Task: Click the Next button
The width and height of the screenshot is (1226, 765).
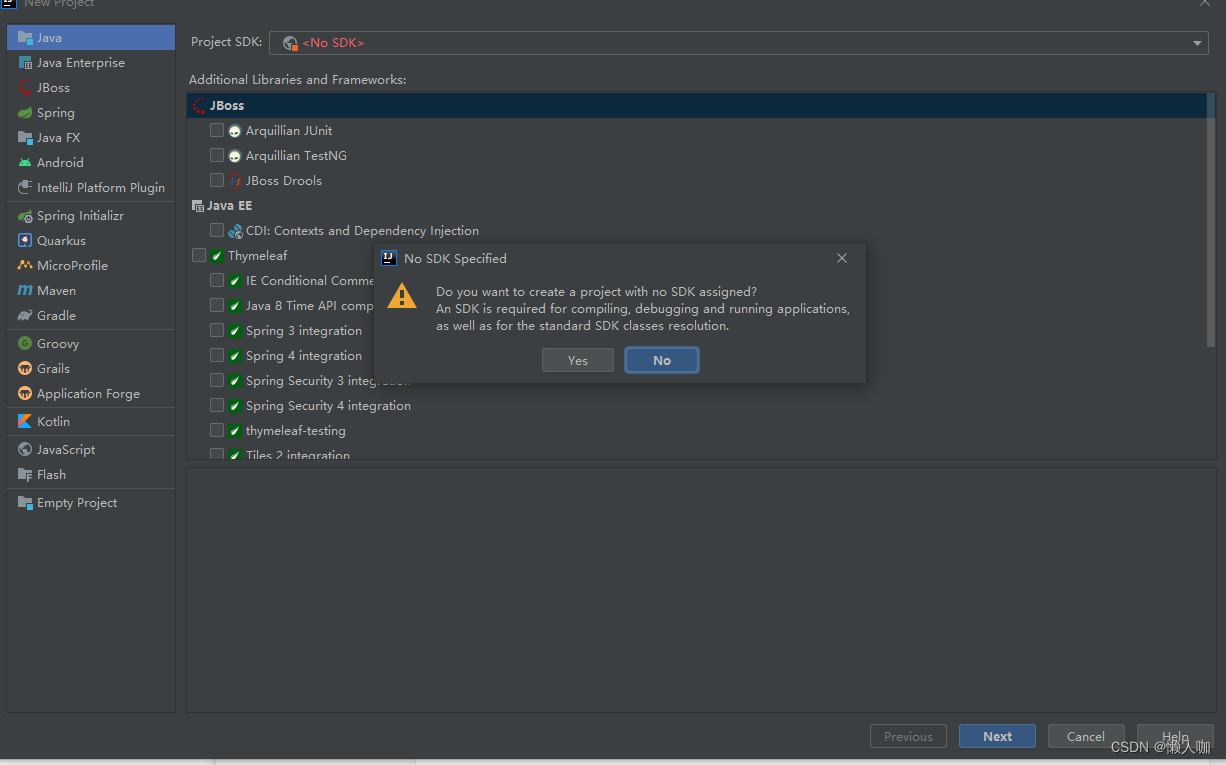Action: click(x=997, y=736)
